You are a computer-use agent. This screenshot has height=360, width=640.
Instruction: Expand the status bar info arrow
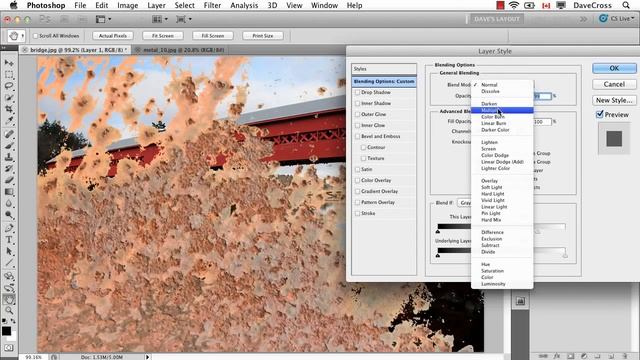[147, 357]
